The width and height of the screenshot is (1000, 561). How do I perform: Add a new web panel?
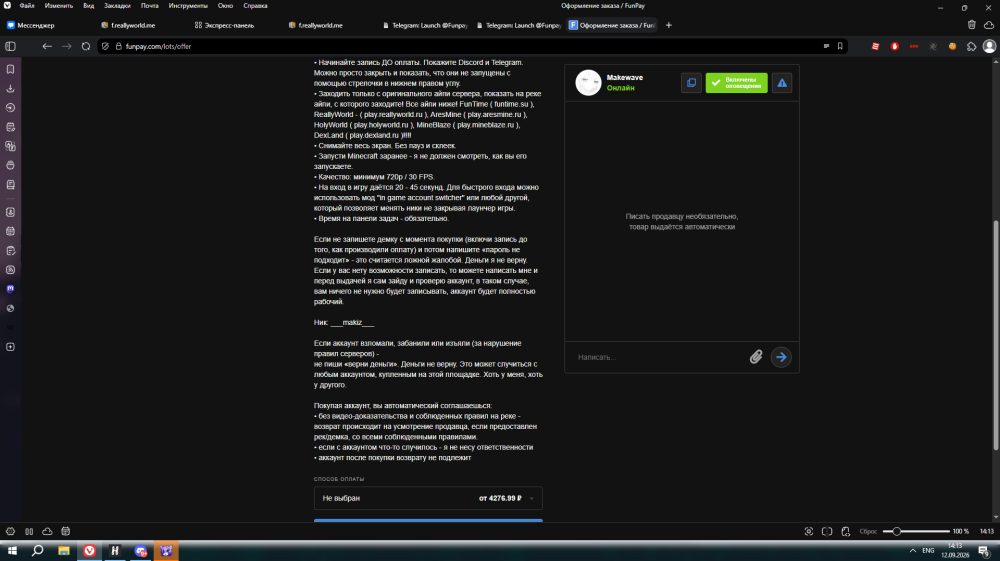pyautogui.click(x=10, y=347)
